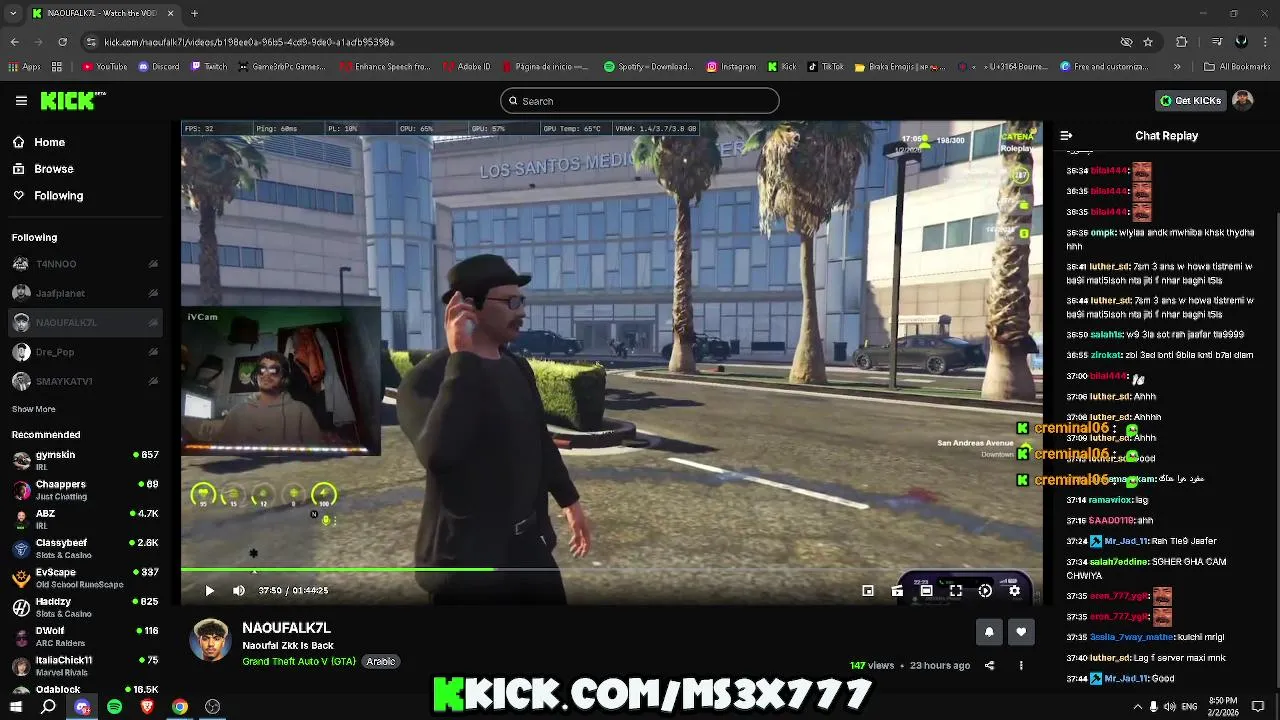Screen dimensions: 1280x720
Task: Click the KICK logo
Action: pyautogui.click(x=72, y=101)
